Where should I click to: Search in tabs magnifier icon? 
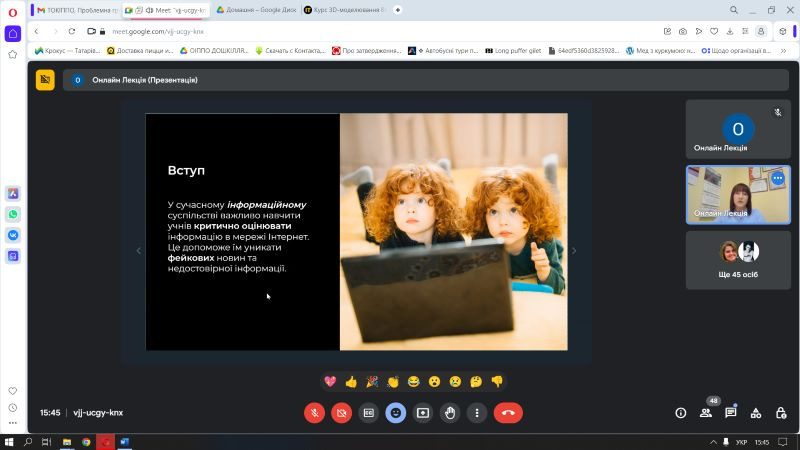pyautogui.click(x=734, y=10)
